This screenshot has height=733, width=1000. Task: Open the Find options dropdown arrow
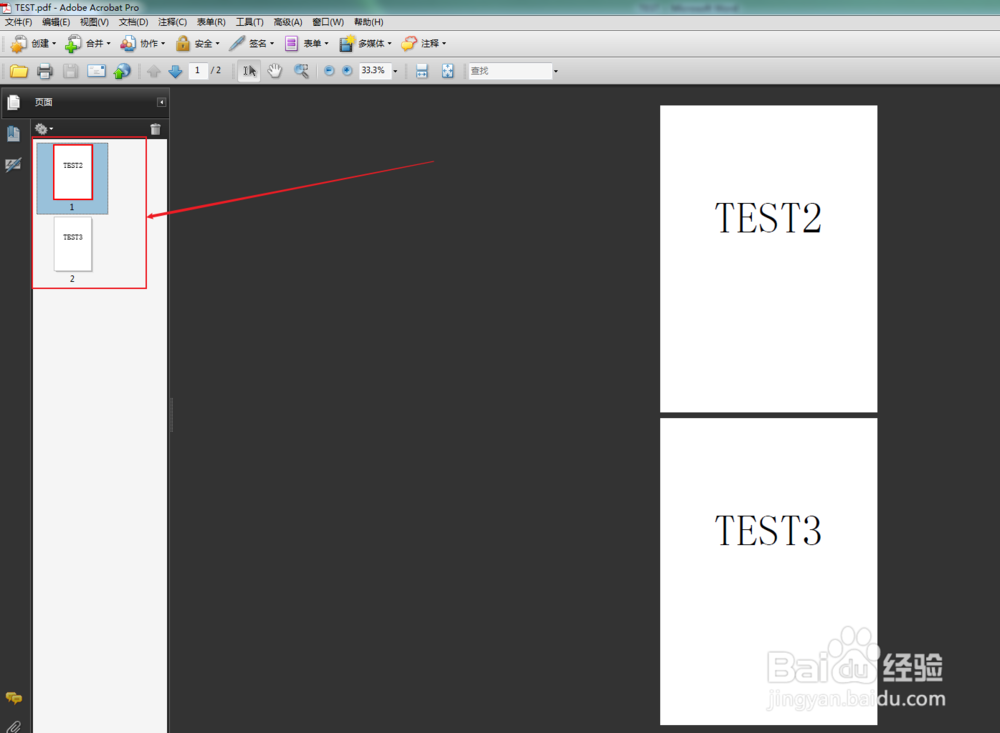pos(555,71)
